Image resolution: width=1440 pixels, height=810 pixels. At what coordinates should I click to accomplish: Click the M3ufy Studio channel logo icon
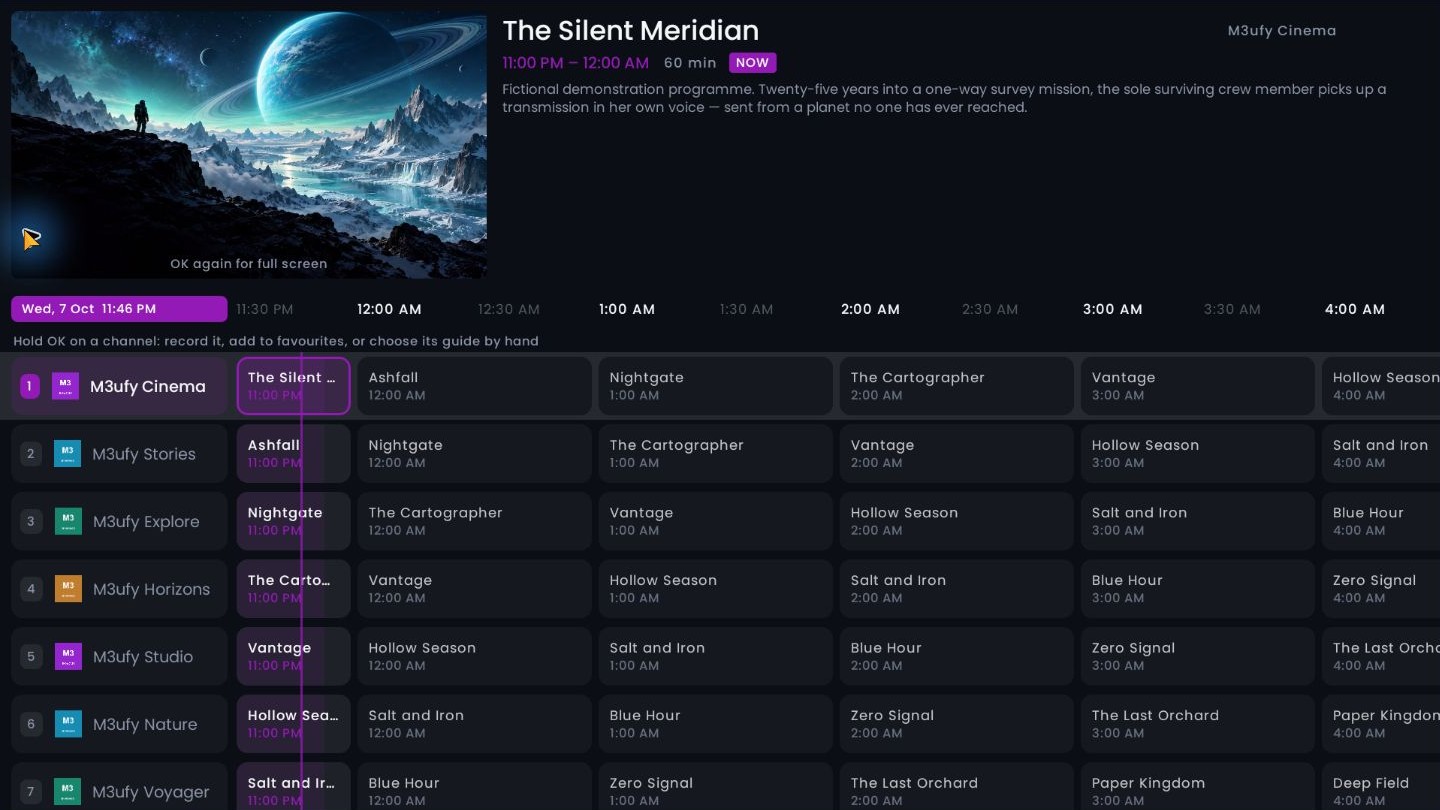click(68, 656)
